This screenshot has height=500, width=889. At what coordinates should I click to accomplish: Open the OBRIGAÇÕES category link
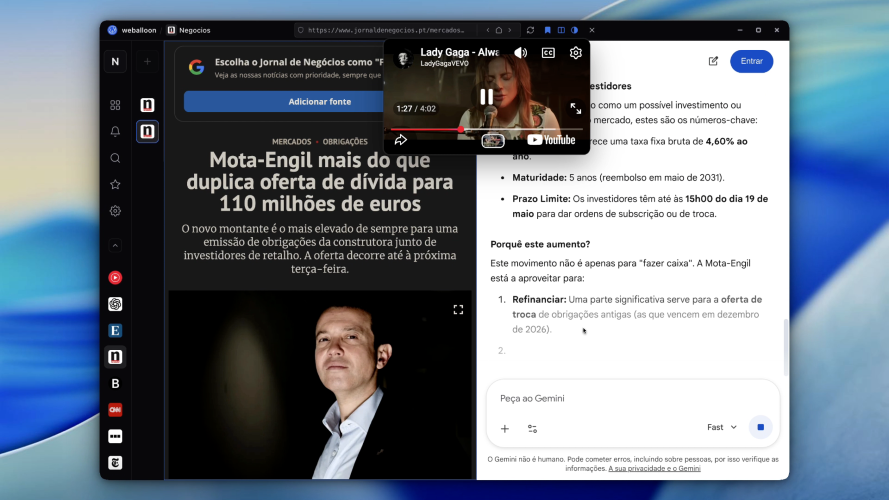pos(345,142)
